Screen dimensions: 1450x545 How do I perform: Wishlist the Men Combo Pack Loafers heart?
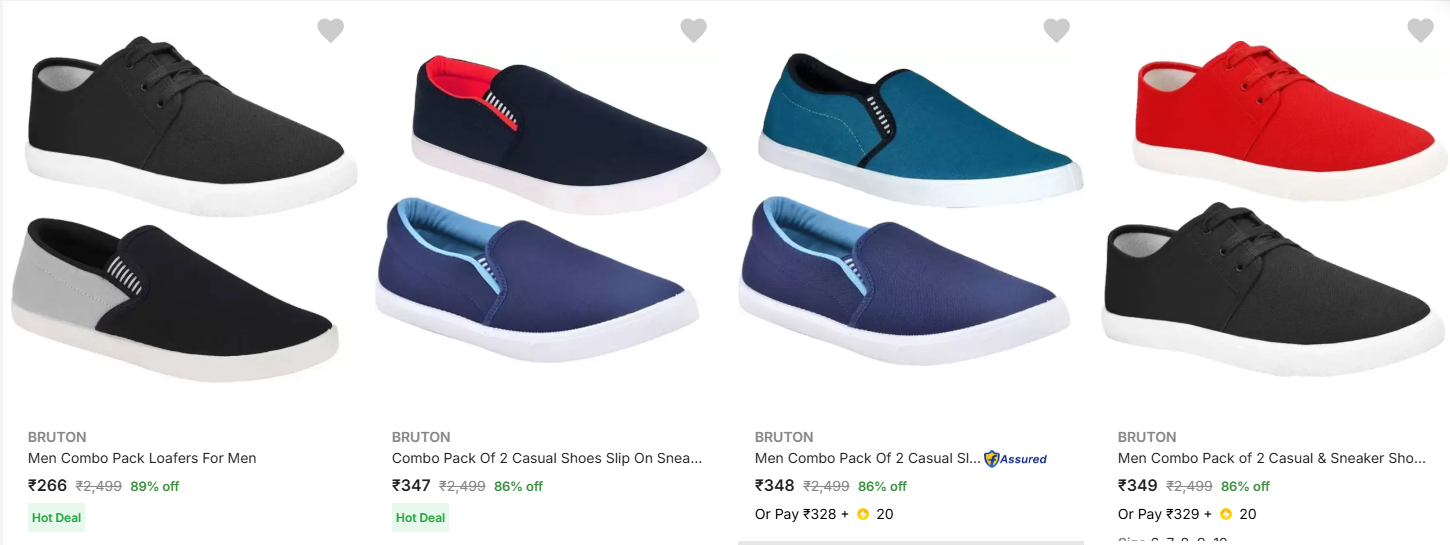pyautogui.click(x=330, y=31)
